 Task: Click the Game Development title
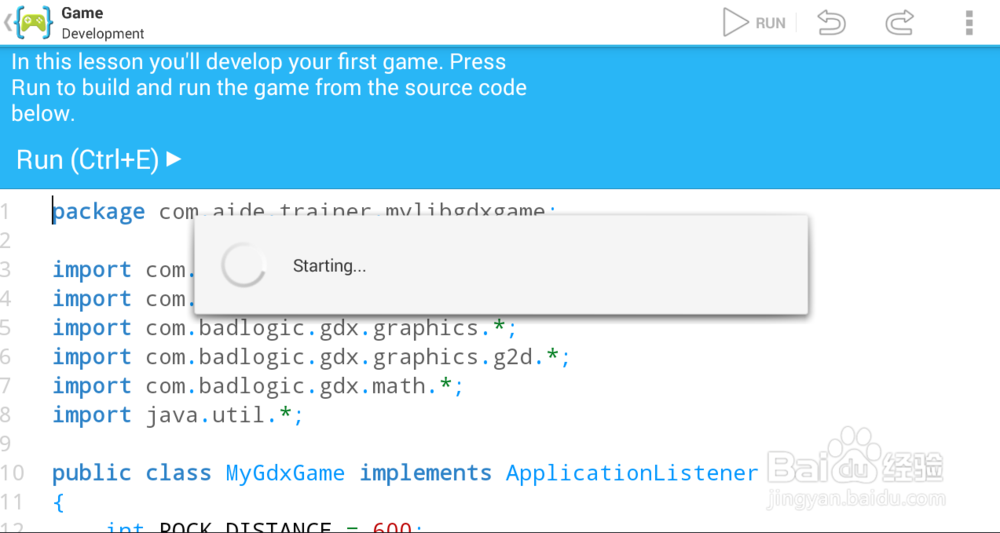tap(102, 22)
